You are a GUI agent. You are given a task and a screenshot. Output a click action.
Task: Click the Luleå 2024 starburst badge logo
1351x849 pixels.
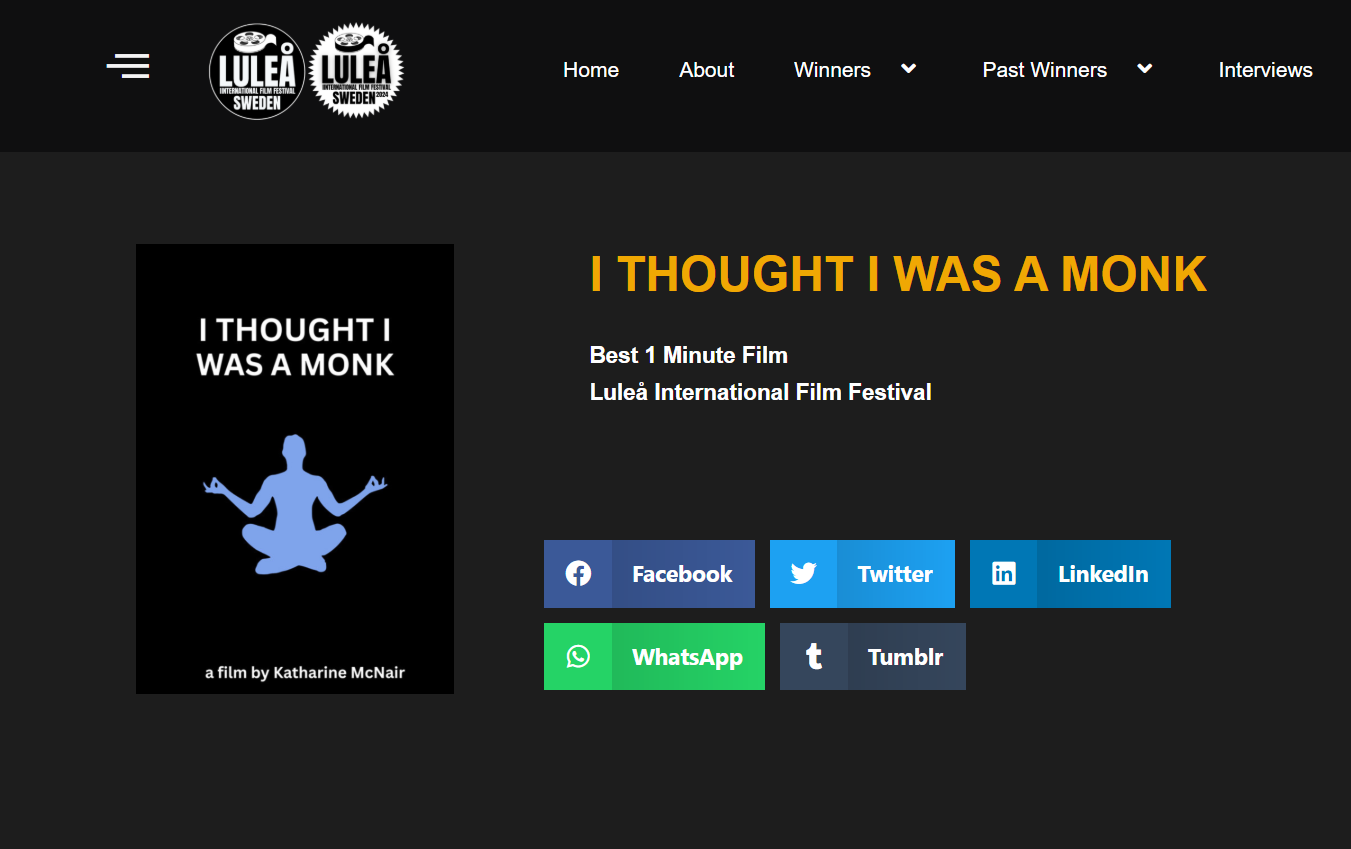[x=357, y=70]
